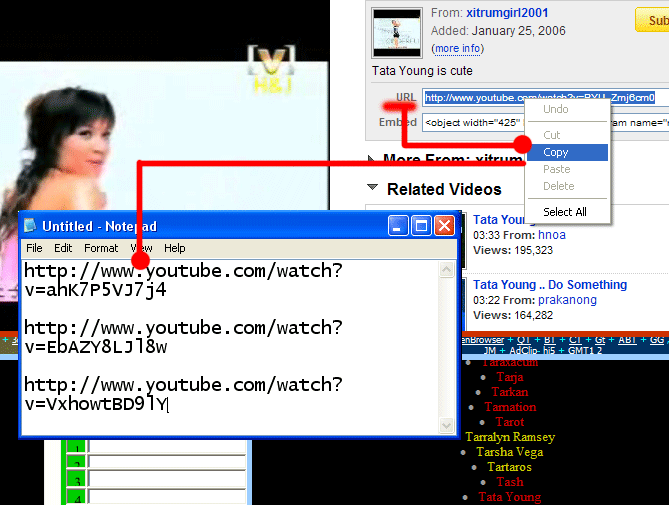
Task: Open related video Tata Young .. Do Something
Action: coord(550,284)
